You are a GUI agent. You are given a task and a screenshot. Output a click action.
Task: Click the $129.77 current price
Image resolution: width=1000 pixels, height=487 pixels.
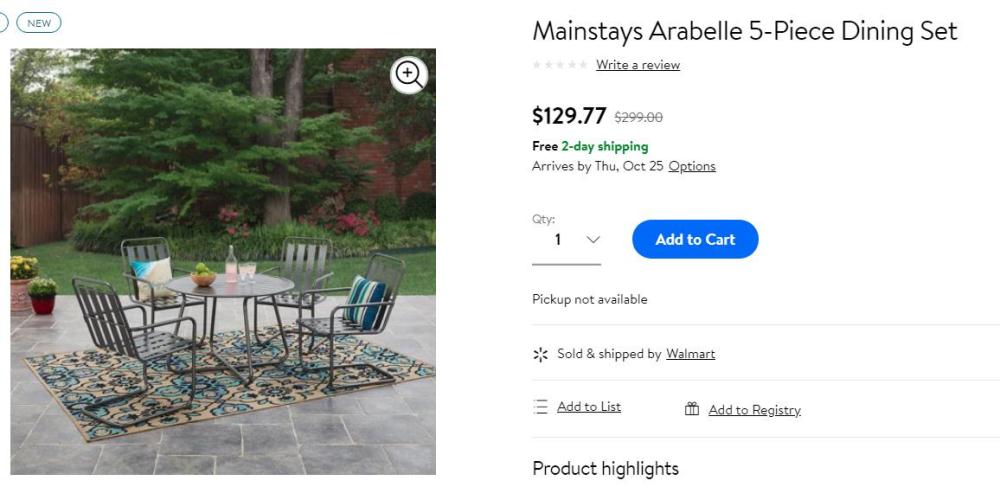569,116
